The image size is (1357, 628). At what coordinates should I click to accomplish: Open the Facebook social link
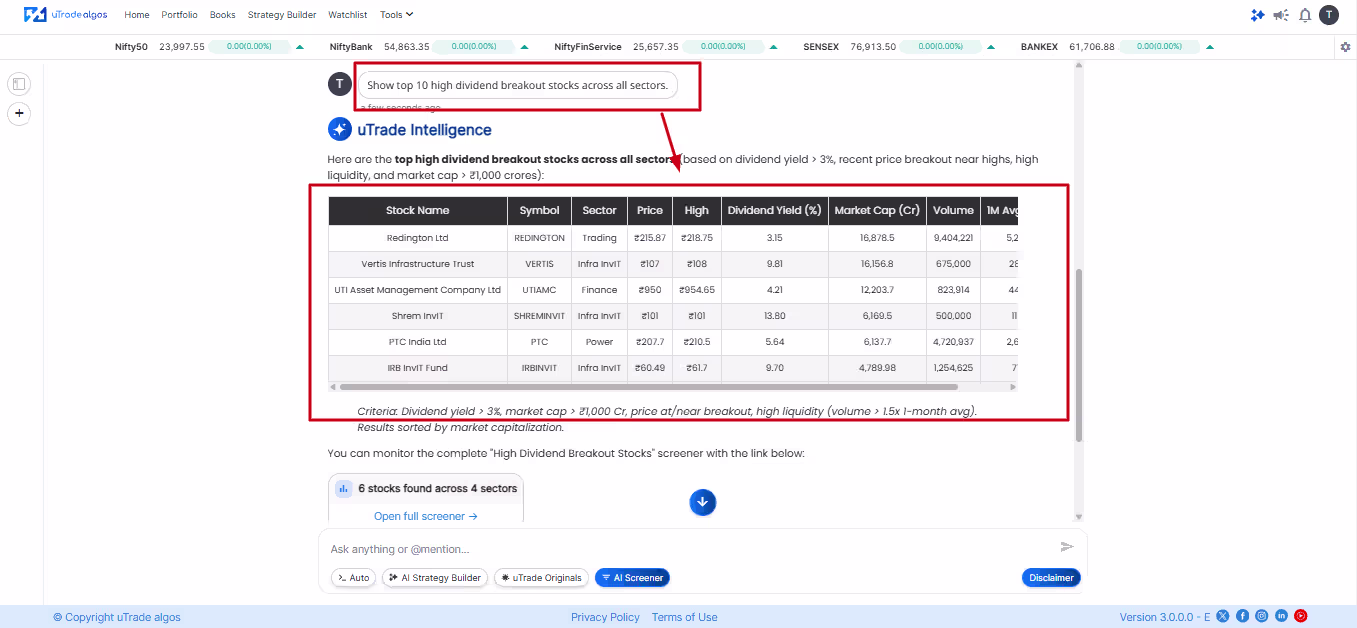[1242, 617]
